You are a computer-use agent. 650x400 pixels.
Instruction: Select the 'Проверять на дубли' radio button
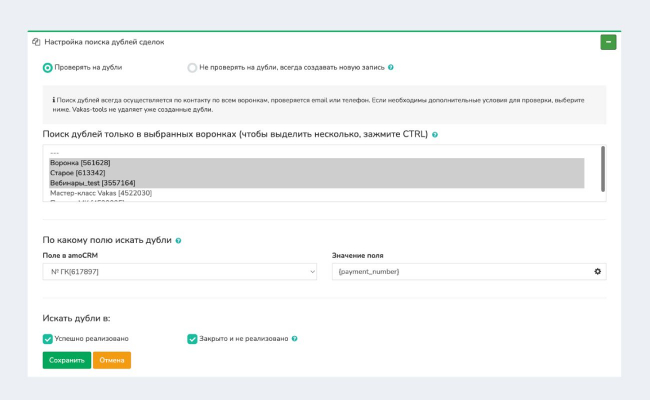click(48, 68)
